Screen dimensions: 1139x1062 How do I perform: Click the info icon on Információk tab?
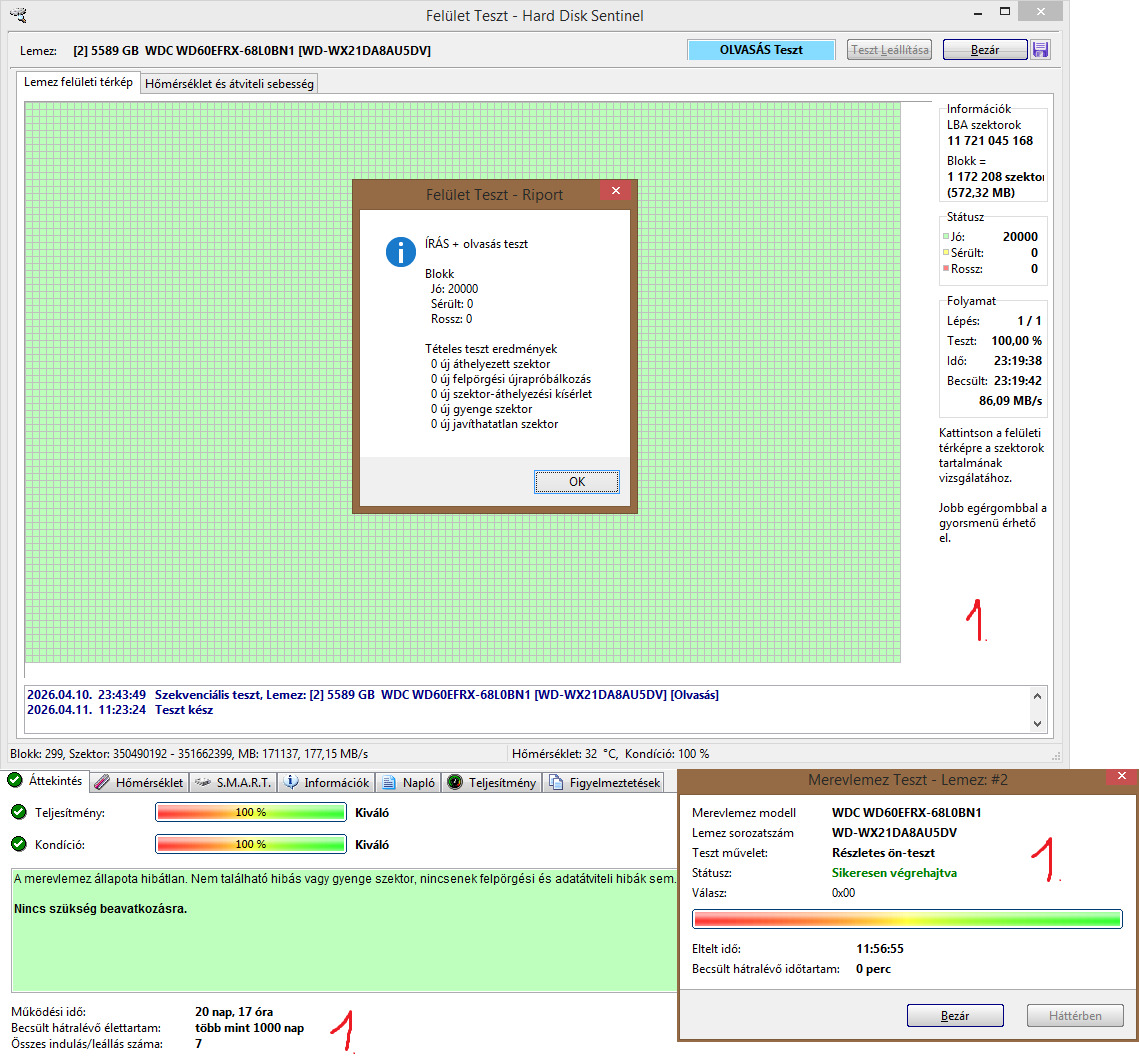(x=291, y=782)
